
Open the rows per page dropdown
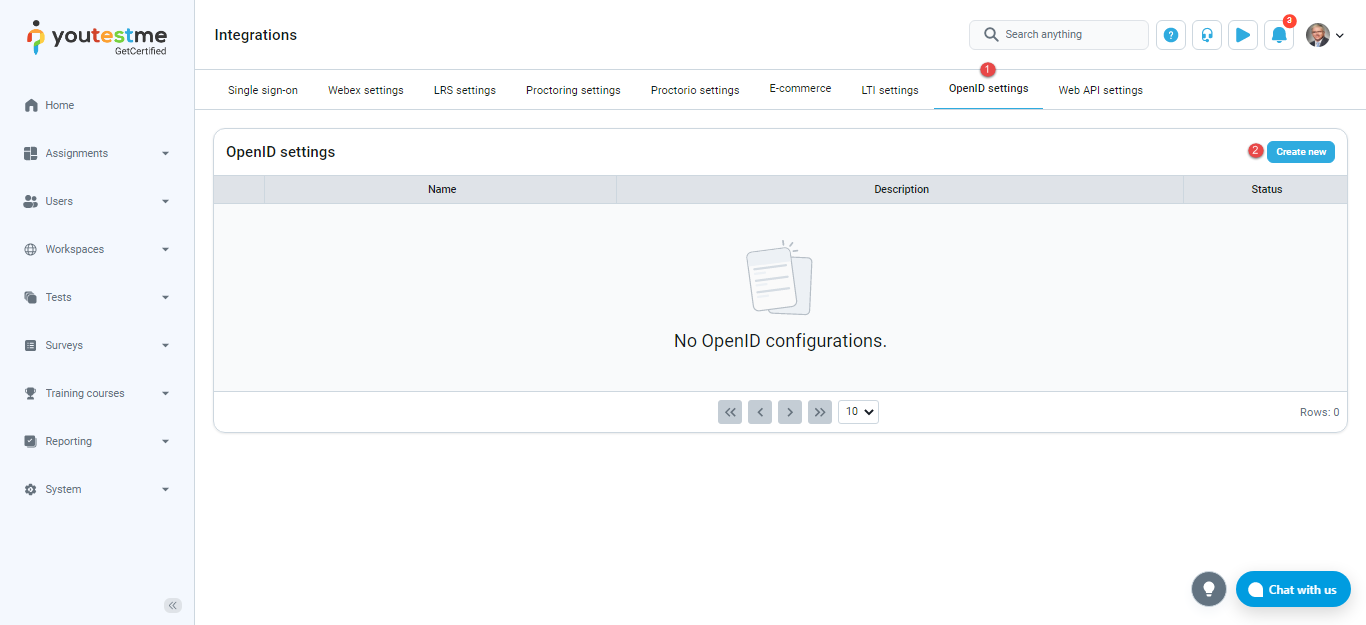coord(858,411)
